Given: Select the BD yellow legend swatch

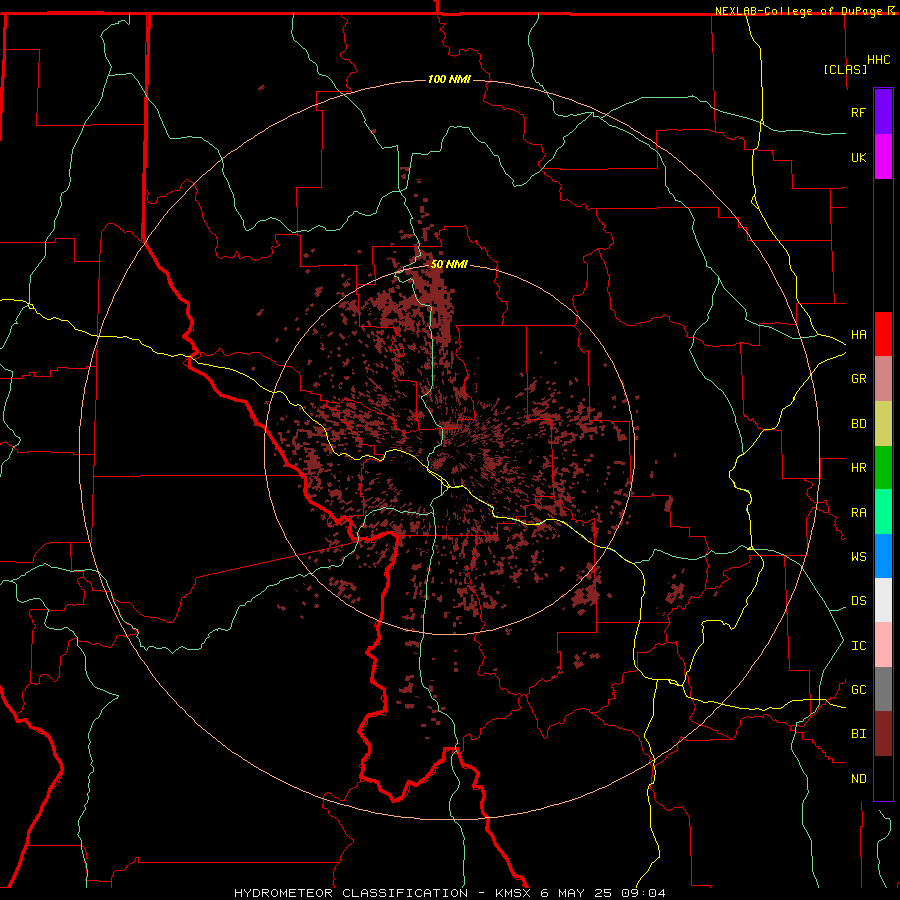Looking at the screenshot, I should click(883, 424).
